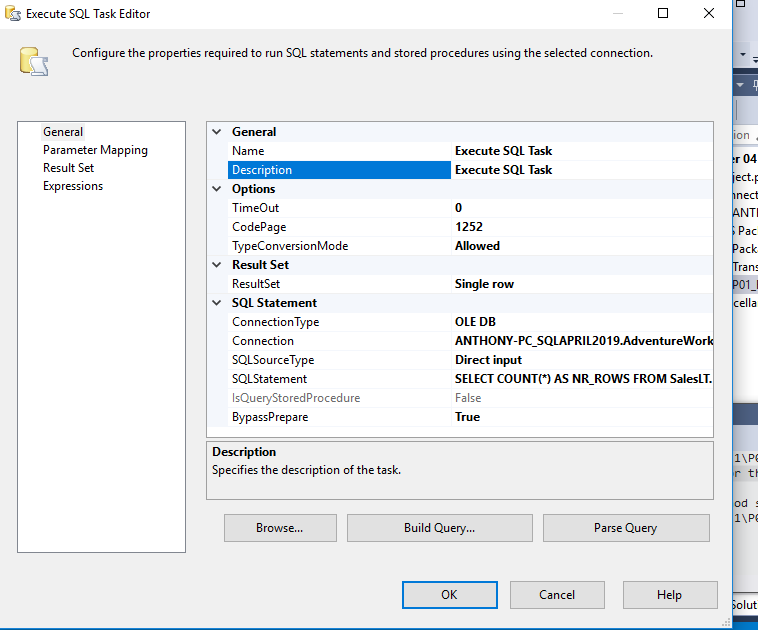The image size is (758, 630).
Task: Collapse the Result Set property category
Action: (x=217, y=265)
